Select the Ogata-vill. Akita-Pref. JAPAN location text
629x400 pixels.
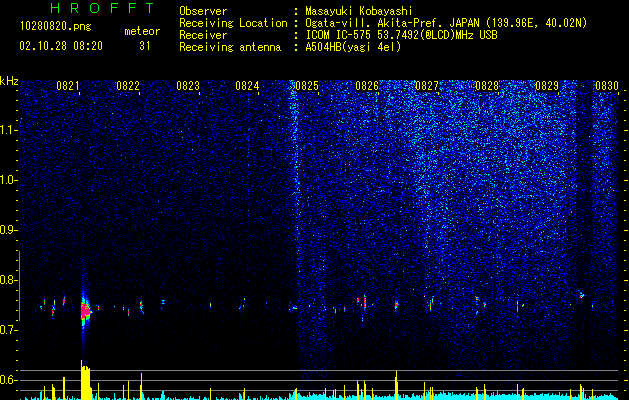[x=446, y=23]
